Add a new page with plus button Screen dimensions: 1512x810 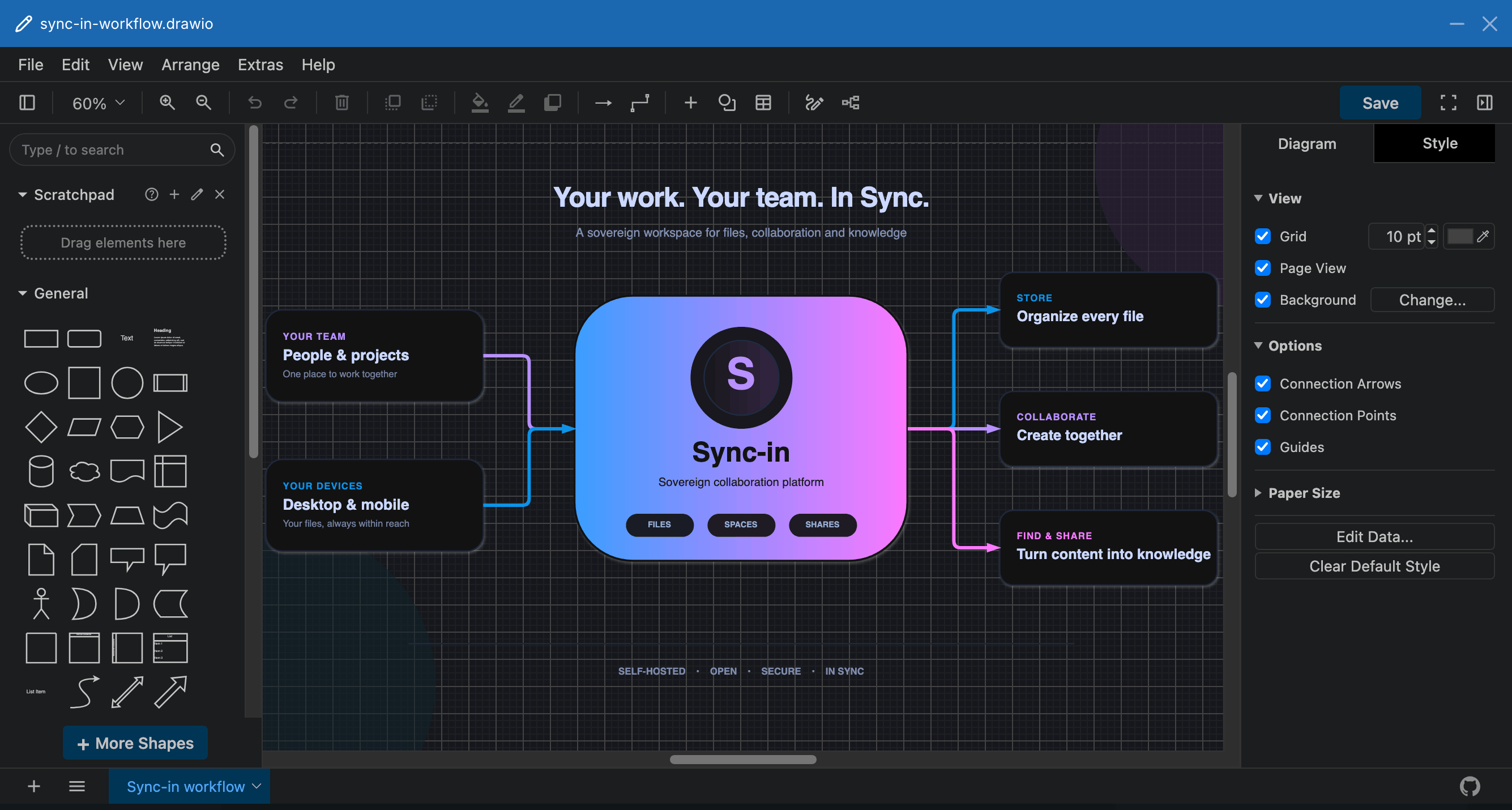point(34,787)
